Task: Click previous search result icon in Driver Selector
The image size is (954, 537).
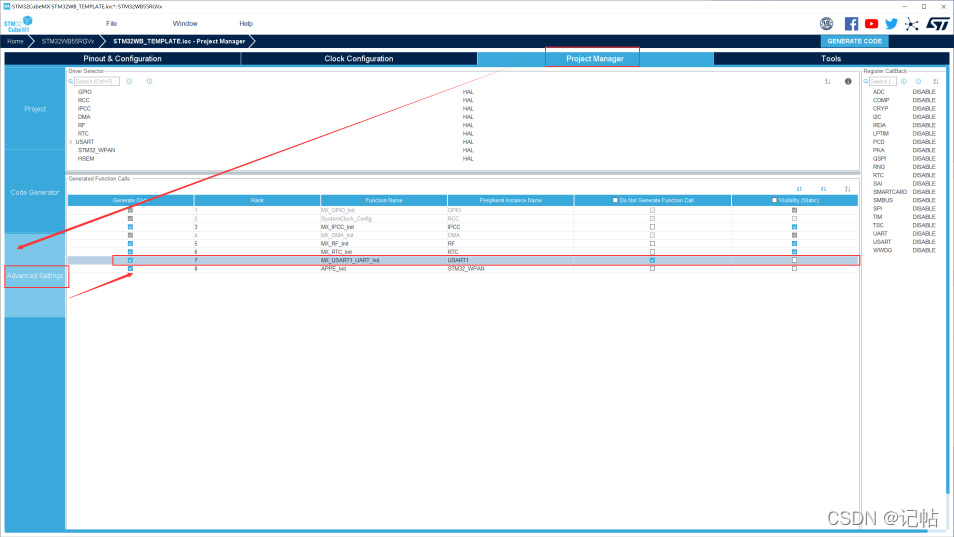Action: (130, 81)
